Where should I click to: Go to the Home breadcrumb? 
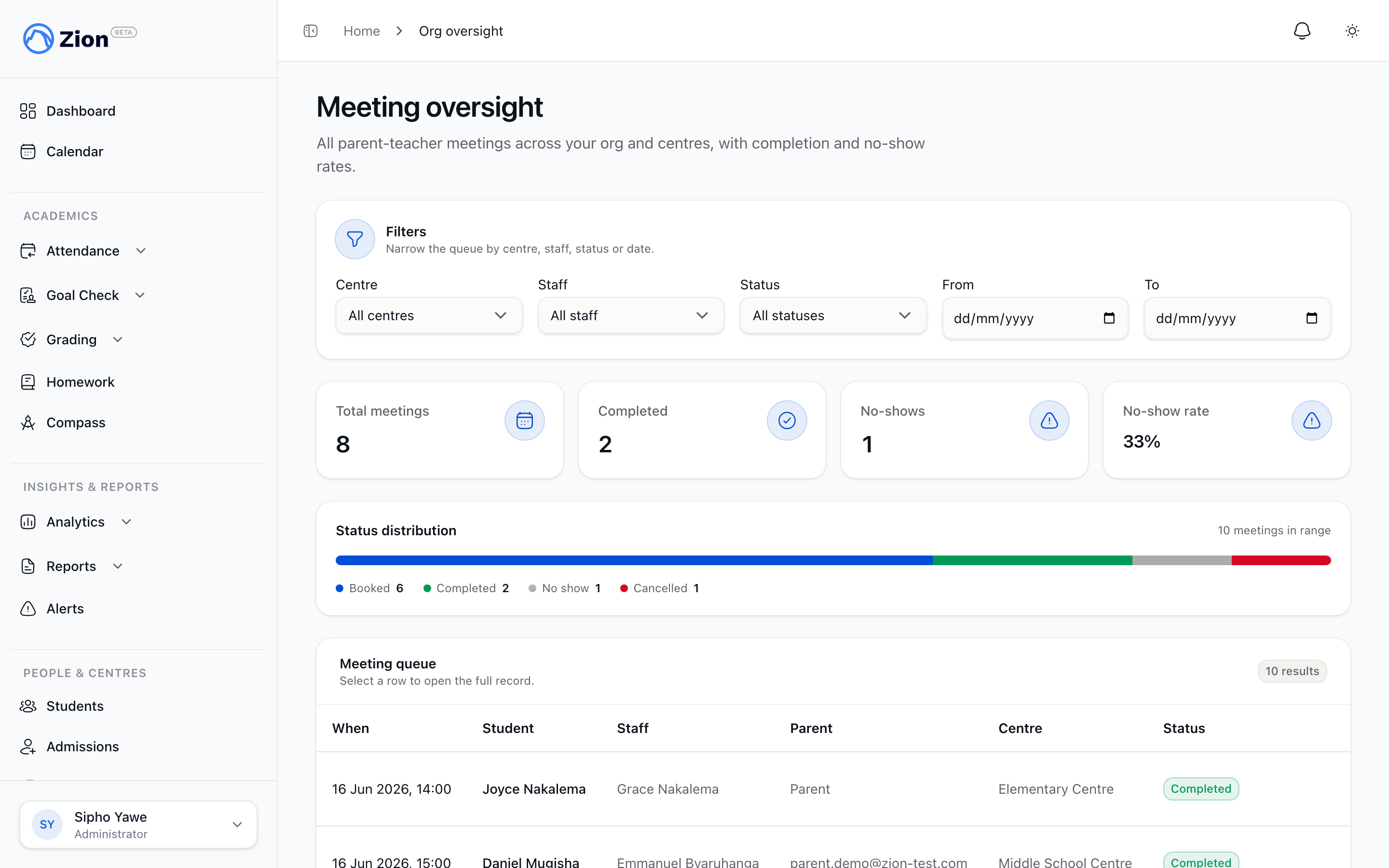[x=362, y=31]
